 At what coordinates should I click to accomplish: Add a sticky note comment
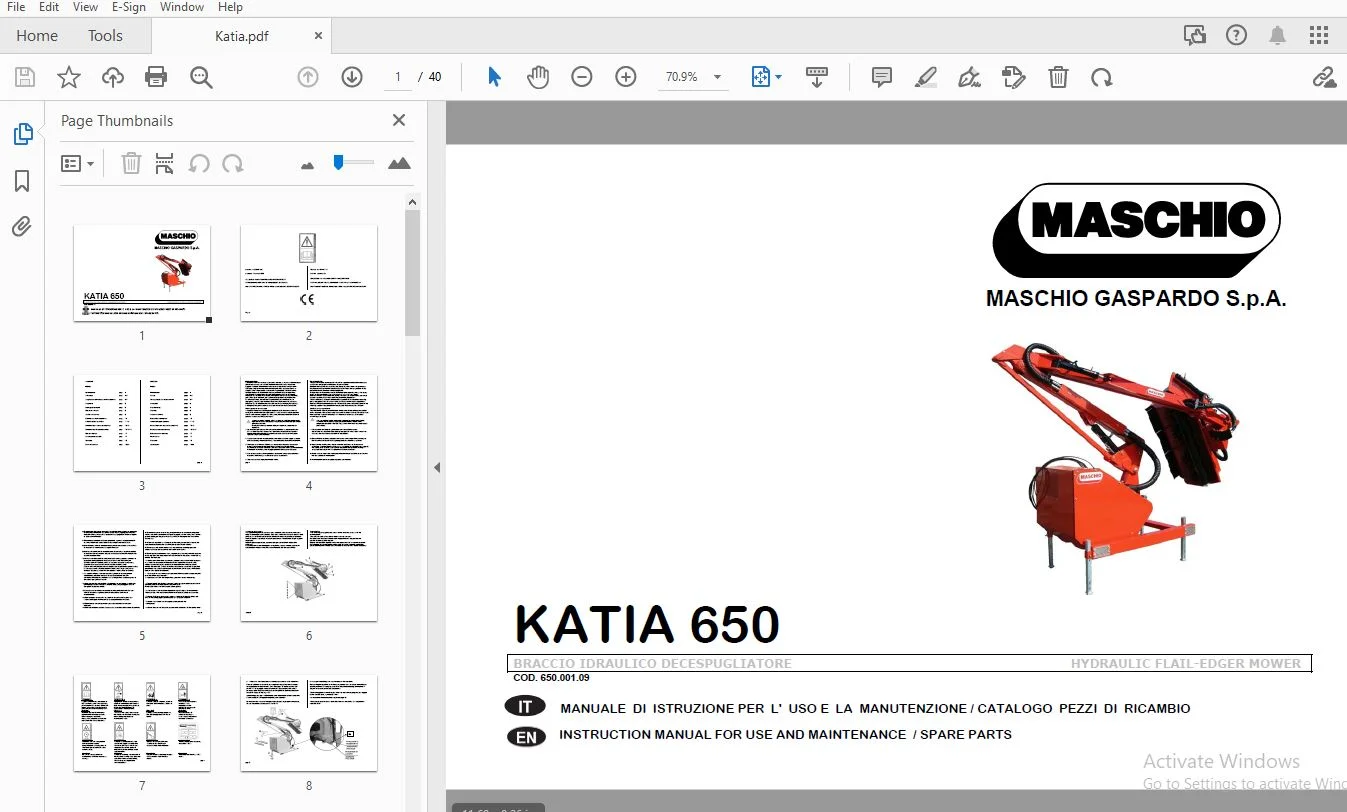[x=882, y=77]
